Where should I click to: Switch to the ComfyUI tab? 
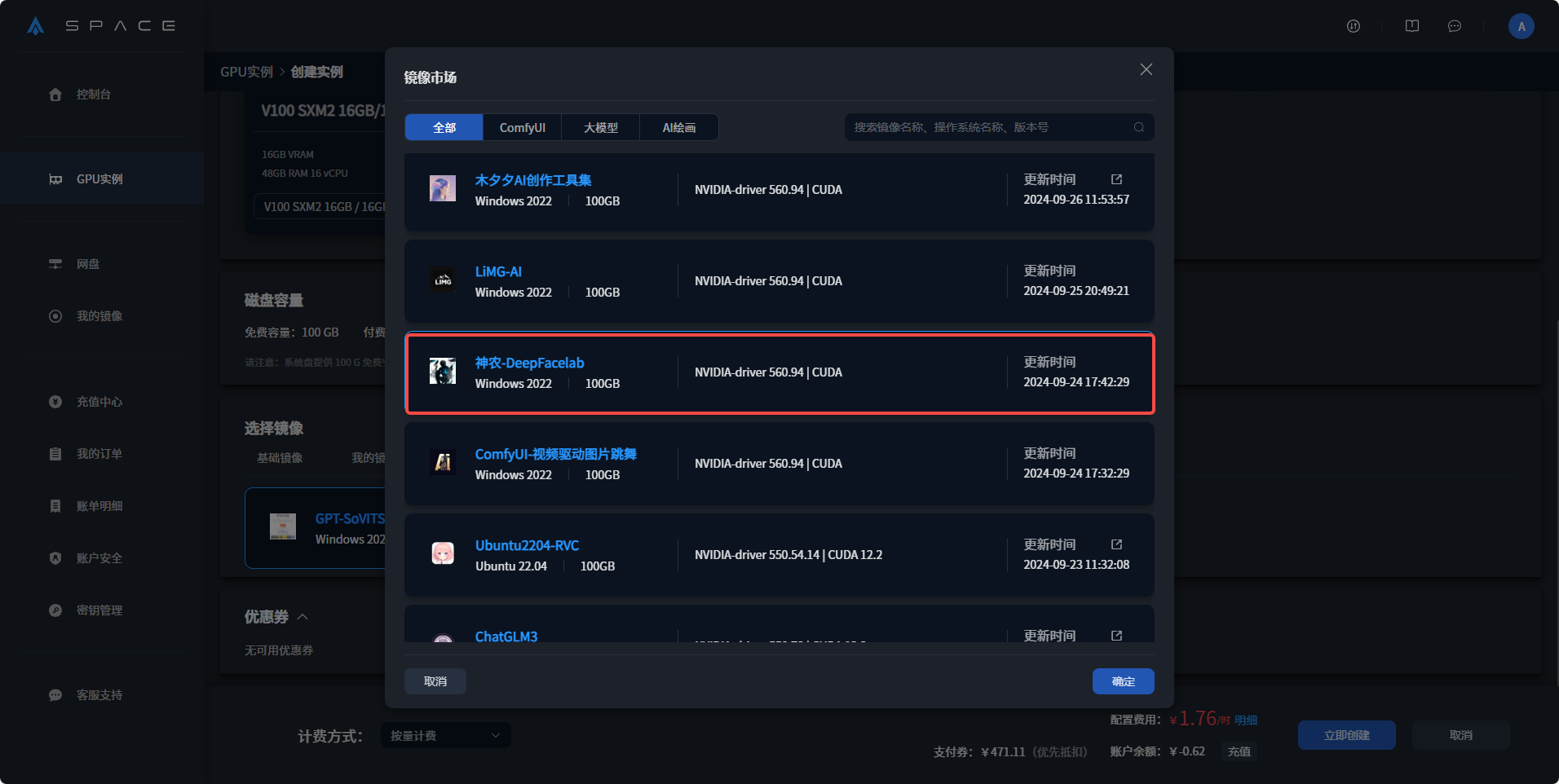pos(522,128)
